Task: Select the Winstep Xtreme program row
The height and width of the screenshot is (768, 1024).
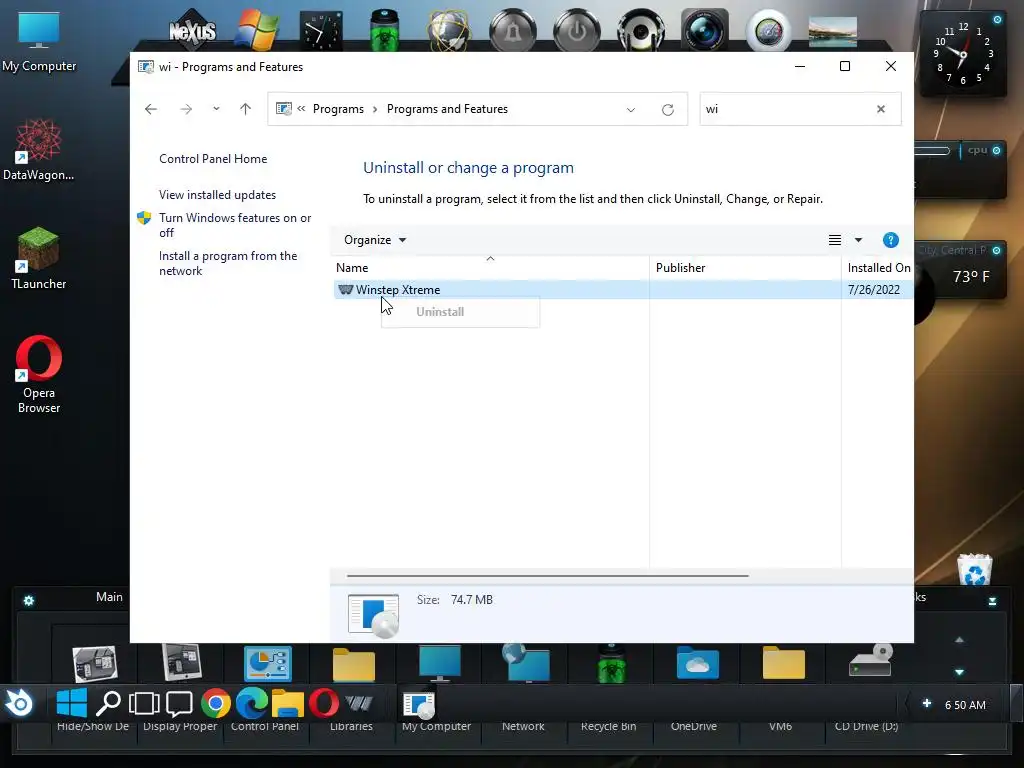Action: (x=622, y=289)
